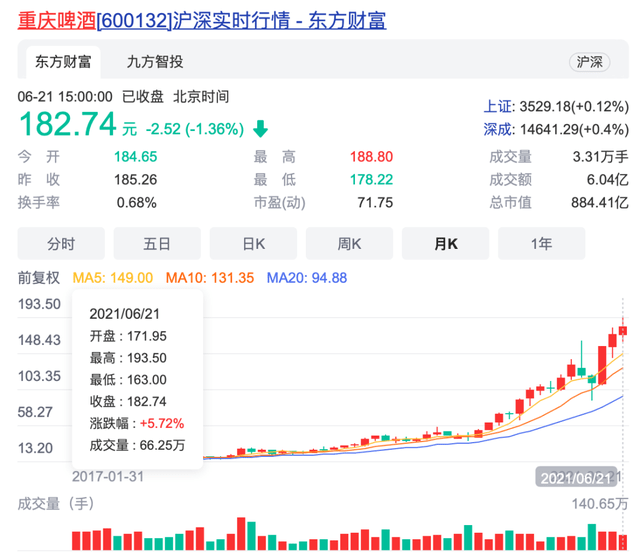Click the 最低 value 178.22
The height and width of the screenshot is (560, 640).
coord(371,180)
